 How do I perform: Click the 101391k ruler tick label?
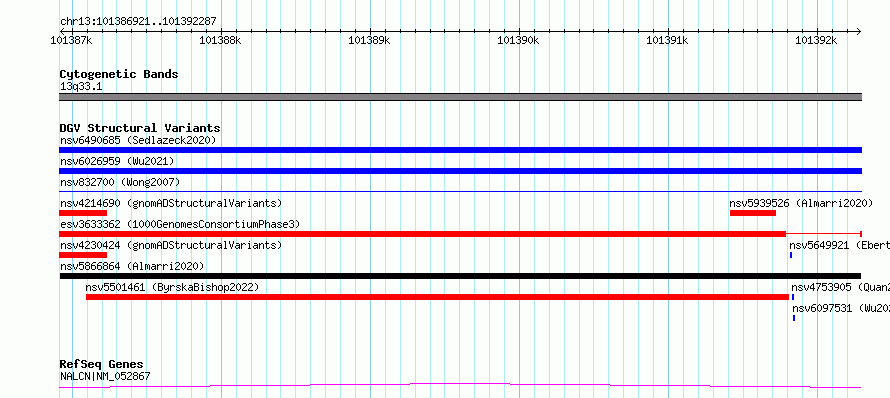pos(668,40)
